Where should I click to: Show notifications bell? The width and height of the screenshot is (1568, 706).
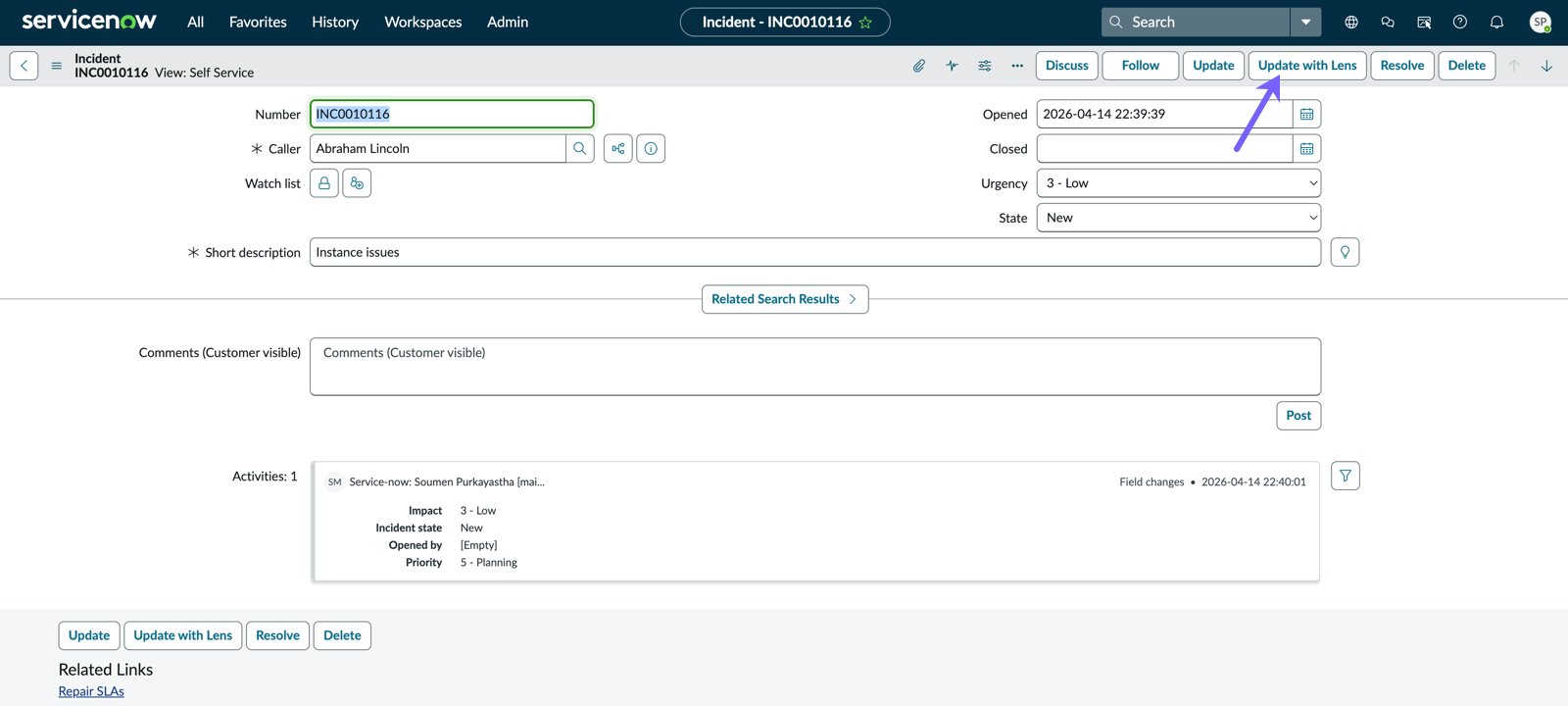pos(1496,22)
